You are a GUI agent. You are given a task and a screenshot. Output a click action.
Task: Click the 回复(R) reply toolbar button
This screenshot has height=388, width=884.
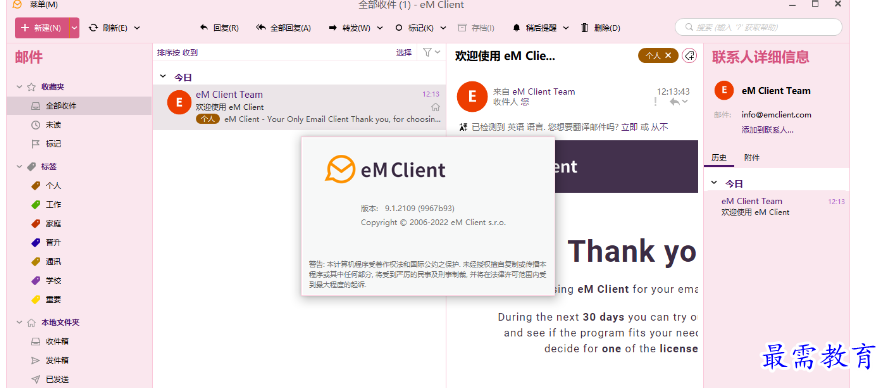219,28
